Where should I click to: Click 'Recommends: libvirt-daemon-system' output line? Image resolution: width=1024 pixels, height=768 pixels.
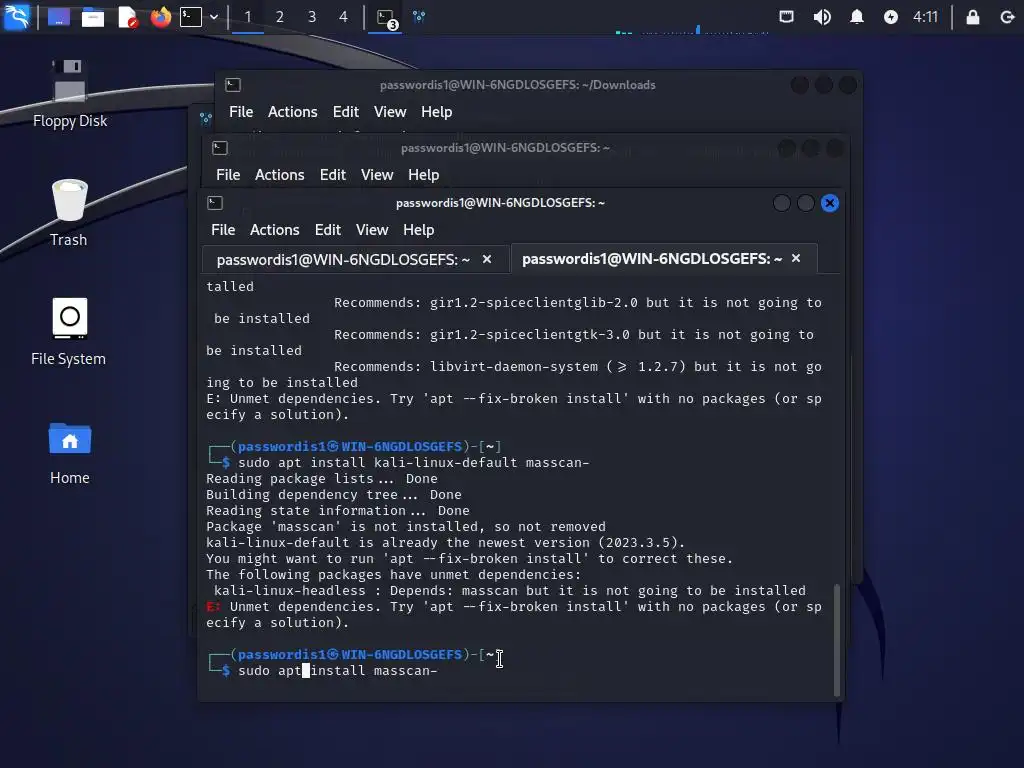577,367
